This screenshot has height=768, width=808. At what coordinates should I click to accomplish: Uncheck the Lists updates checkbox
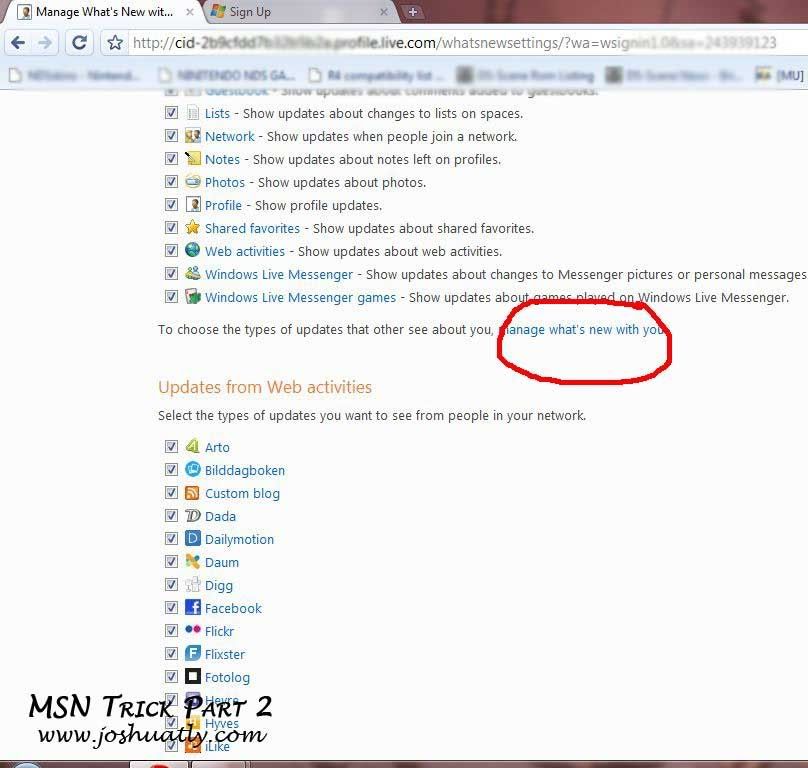[x=171, y=112]
